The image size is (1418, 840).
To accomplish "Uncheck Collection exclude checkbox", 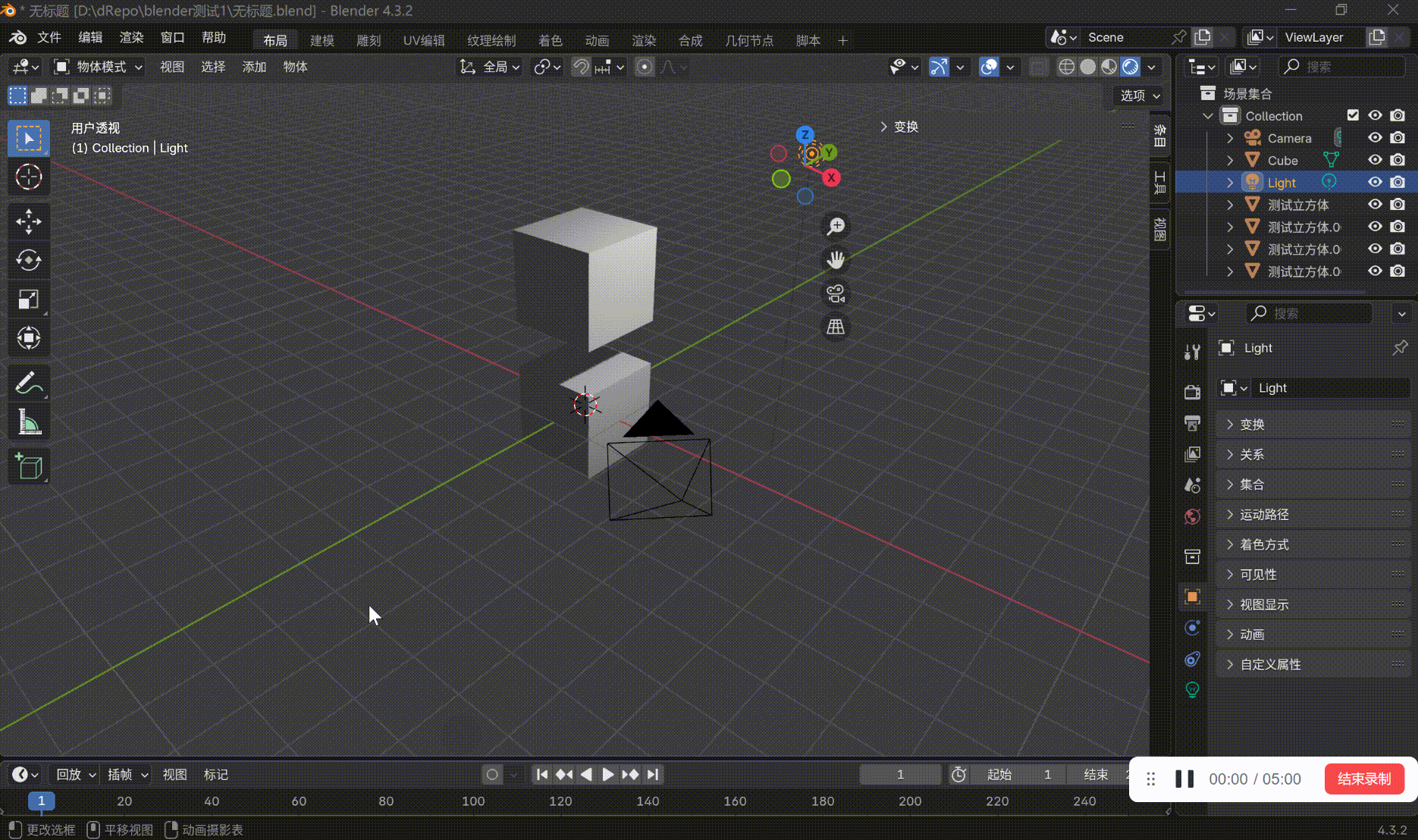I will point(1353,115).
